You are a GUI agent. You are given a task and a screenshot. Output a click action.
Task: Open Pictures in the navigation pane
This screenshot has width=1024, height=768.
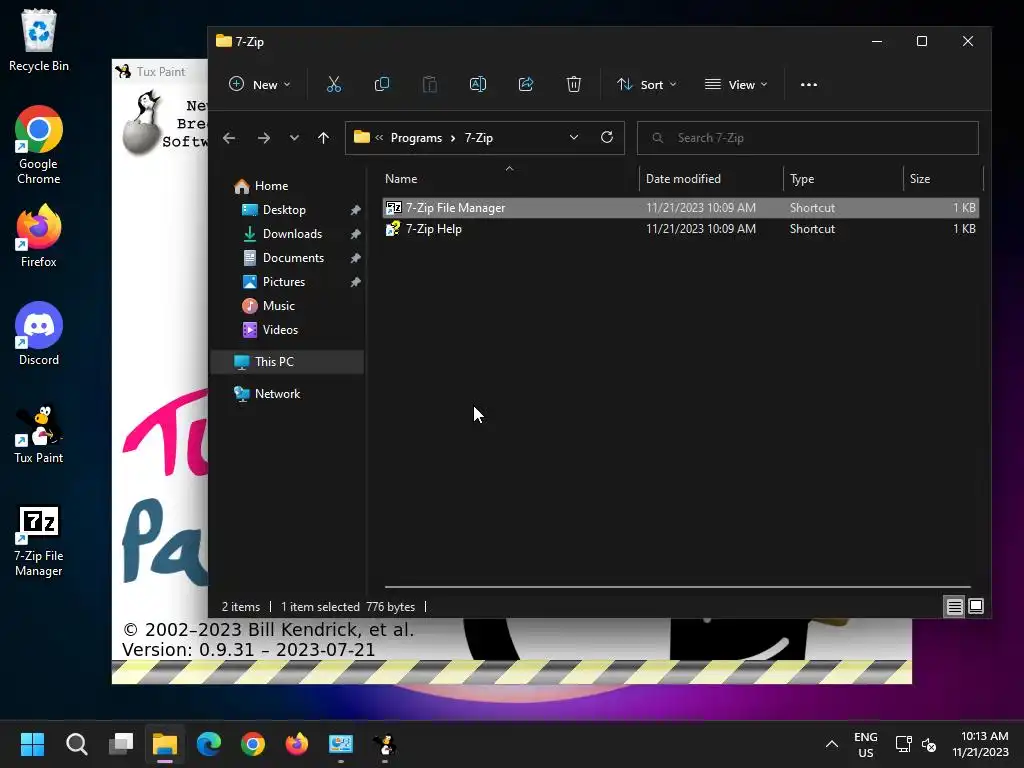pos(283,282)
